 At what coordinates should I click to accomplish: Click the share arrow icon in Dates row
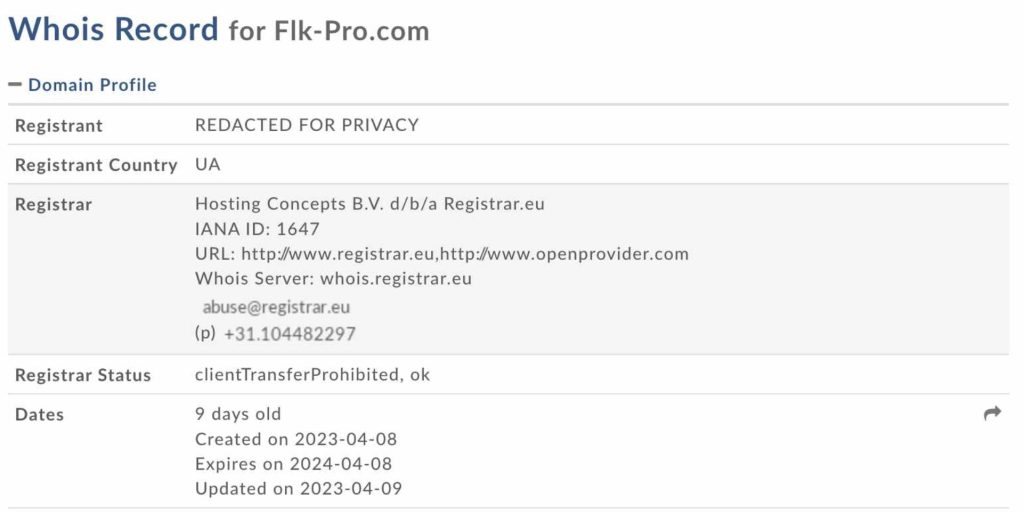point(992,413)
